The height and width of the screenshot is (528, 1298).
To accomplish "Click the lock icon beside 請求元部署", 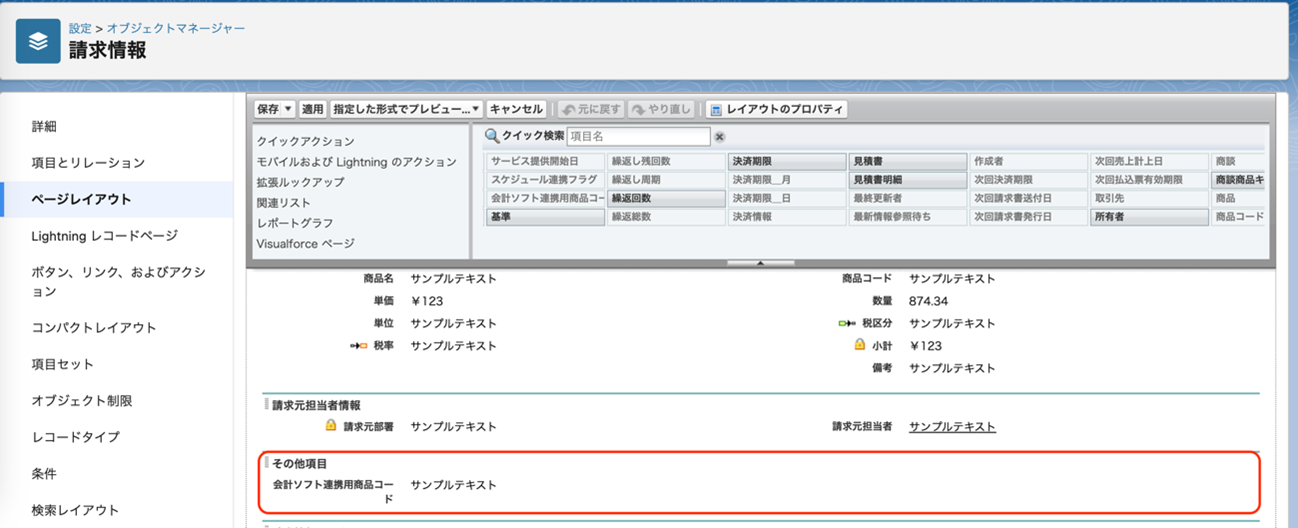I will [x=331, y=426].
